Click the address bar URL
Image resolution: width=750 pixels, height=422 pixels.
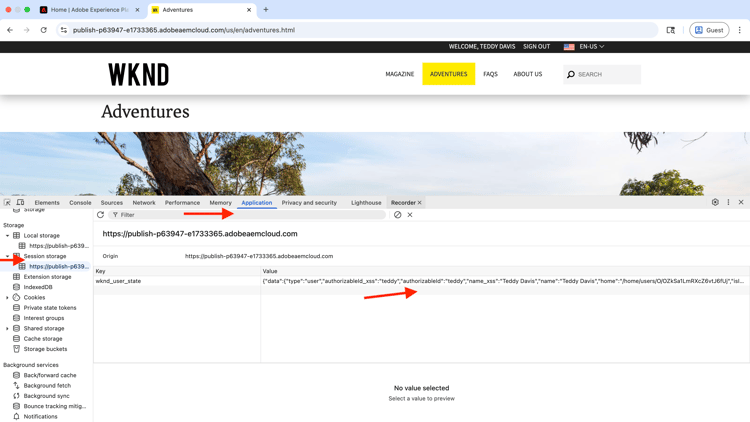(184, 30)
